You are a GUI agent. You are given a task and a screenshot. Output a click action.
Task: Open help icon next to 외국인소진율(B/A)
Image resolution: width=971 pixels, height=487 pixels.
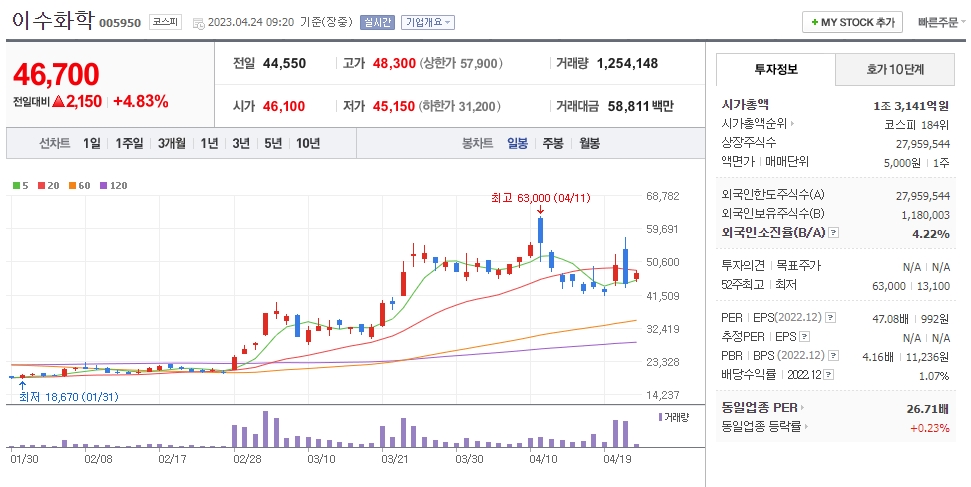[x=834, y=233]
